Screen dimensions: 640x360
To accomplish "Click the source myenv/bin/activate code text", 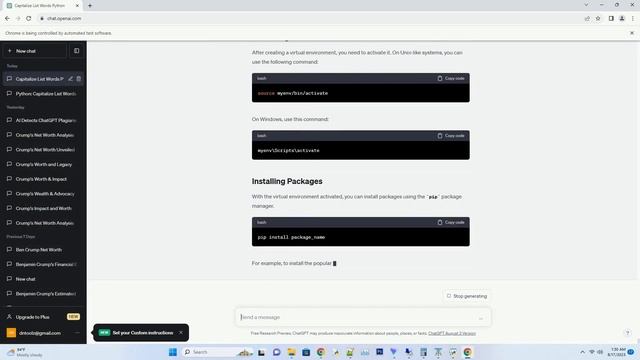I will coord(293,93).
